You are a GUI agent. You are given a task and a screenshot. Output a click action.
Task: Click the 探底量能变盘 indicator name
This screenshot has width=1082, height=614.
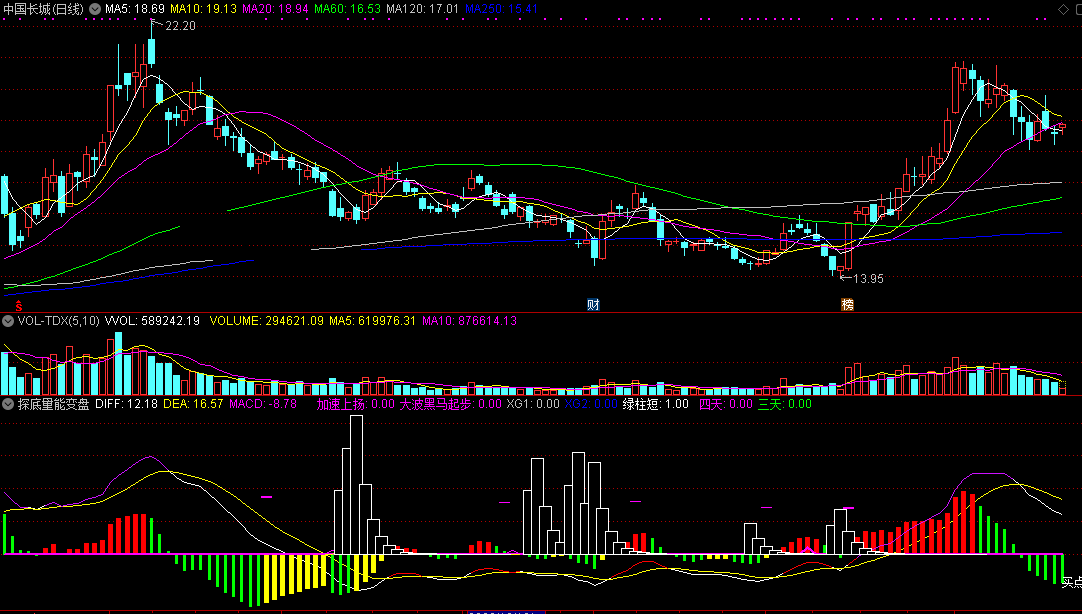pyautogui.click(x=54, y=404)
